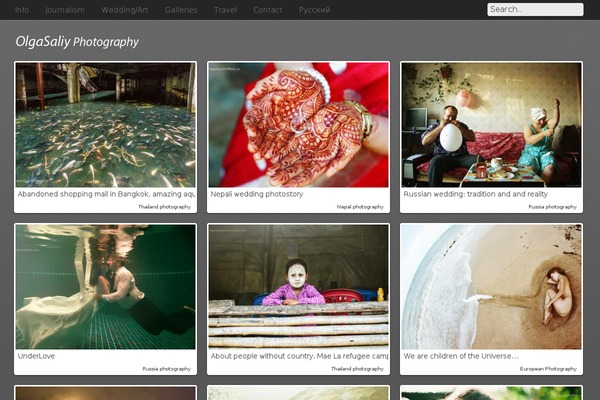This screenshot has width=600, height=400.
Task: Open the underwater couple photo
Action: tap(106, 287)
